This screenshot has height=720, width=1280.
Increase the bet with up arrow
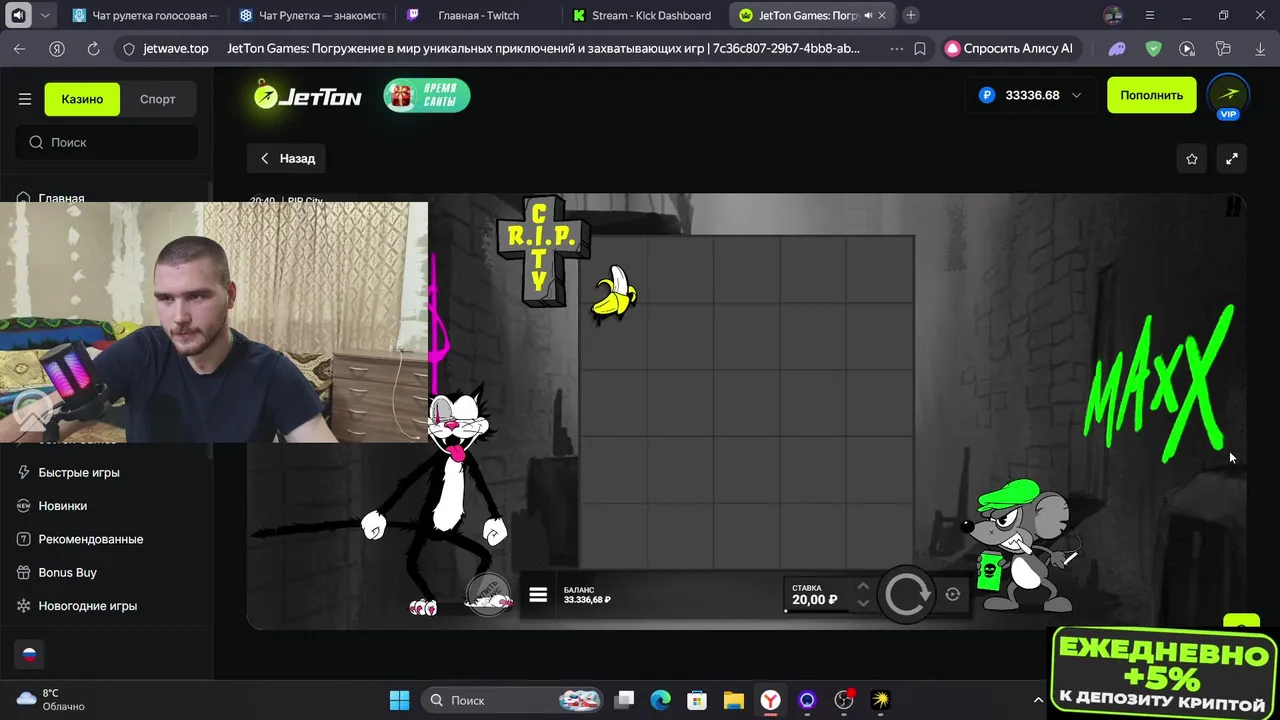pyautogui.click(x=863, y=586)
